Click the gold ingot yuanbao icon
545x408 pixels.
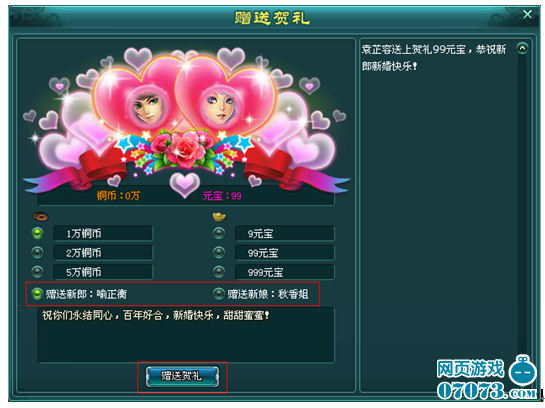219,217
